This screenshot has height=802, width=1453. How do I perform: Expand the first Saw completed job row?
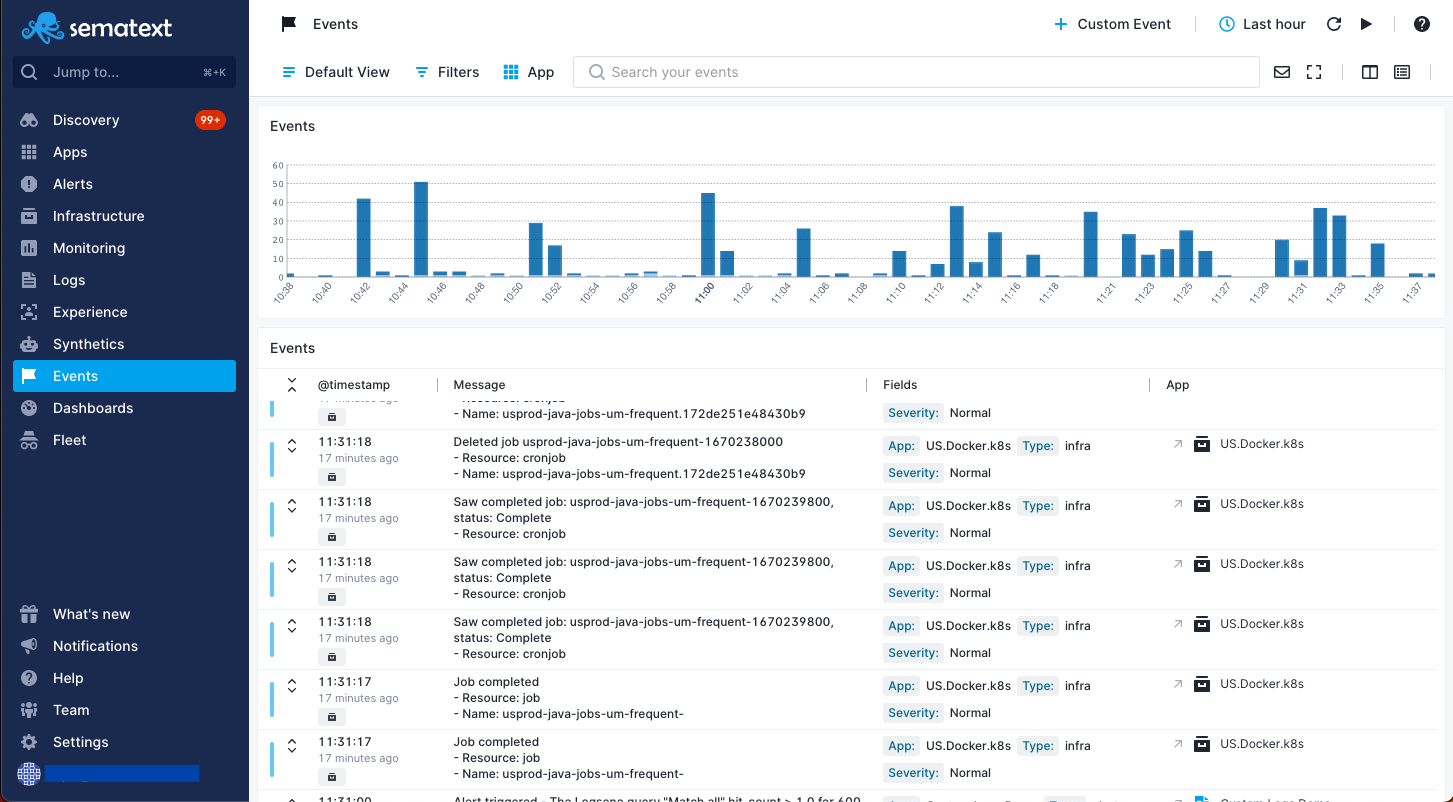click(x=292, y=506)
